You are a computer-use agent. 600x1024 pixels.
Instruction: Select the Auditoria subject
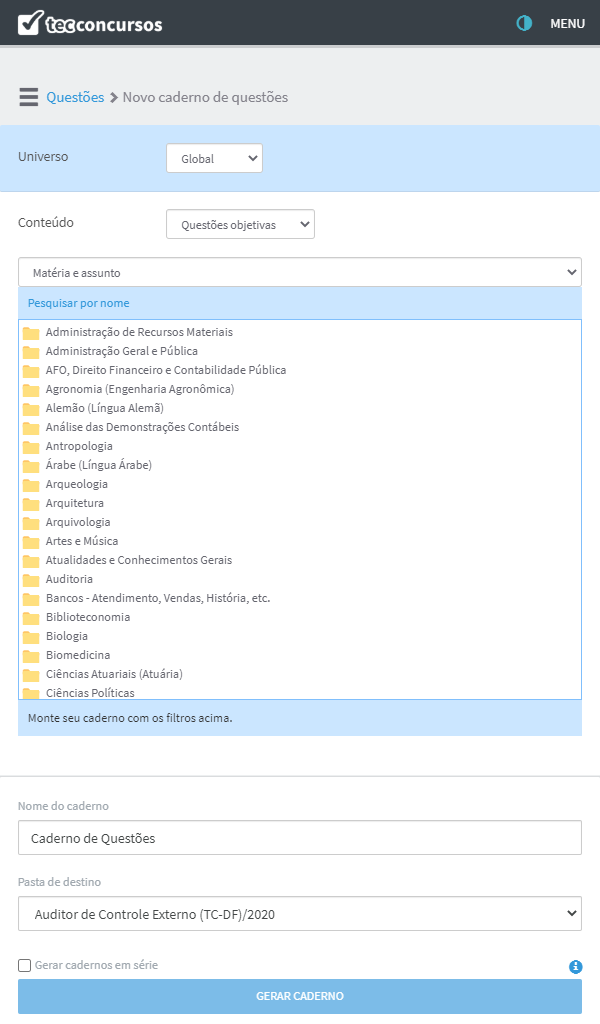click(69, 578)
